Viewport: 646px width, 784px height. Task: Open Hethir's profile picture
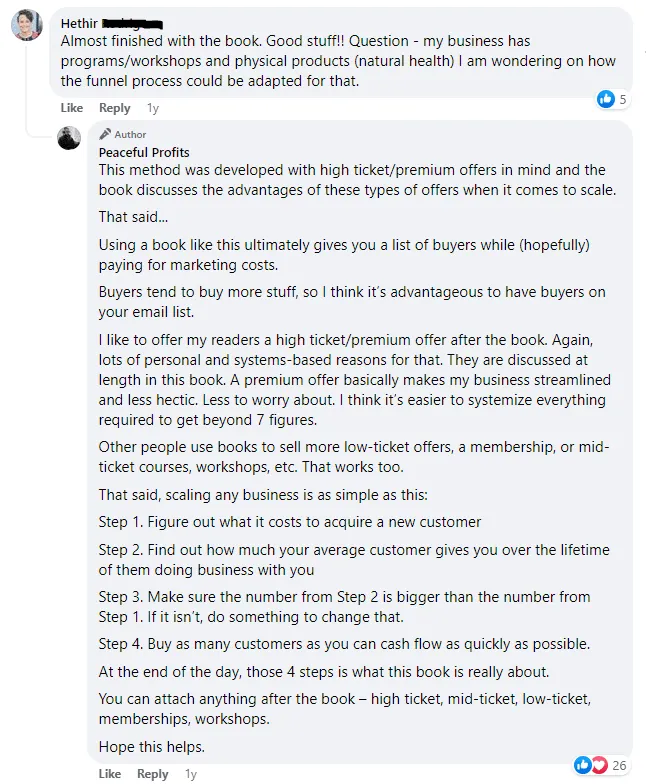pyautogui.click(x=26, y=24)
